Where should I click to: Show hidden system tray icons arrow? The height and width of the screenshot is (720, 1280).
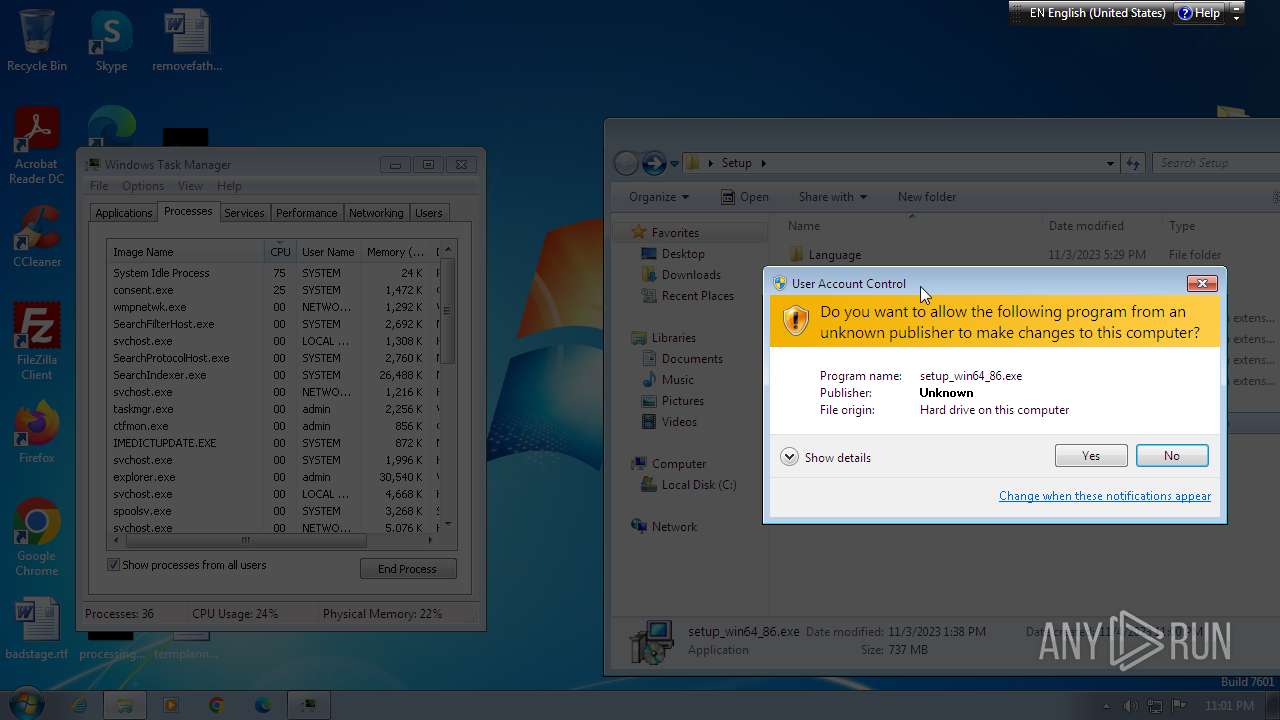tap(1106, 706)
